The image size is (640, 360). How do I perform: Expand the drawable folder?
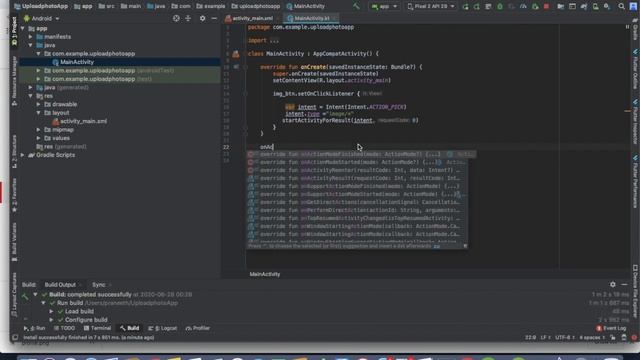(x=38, y=104)
